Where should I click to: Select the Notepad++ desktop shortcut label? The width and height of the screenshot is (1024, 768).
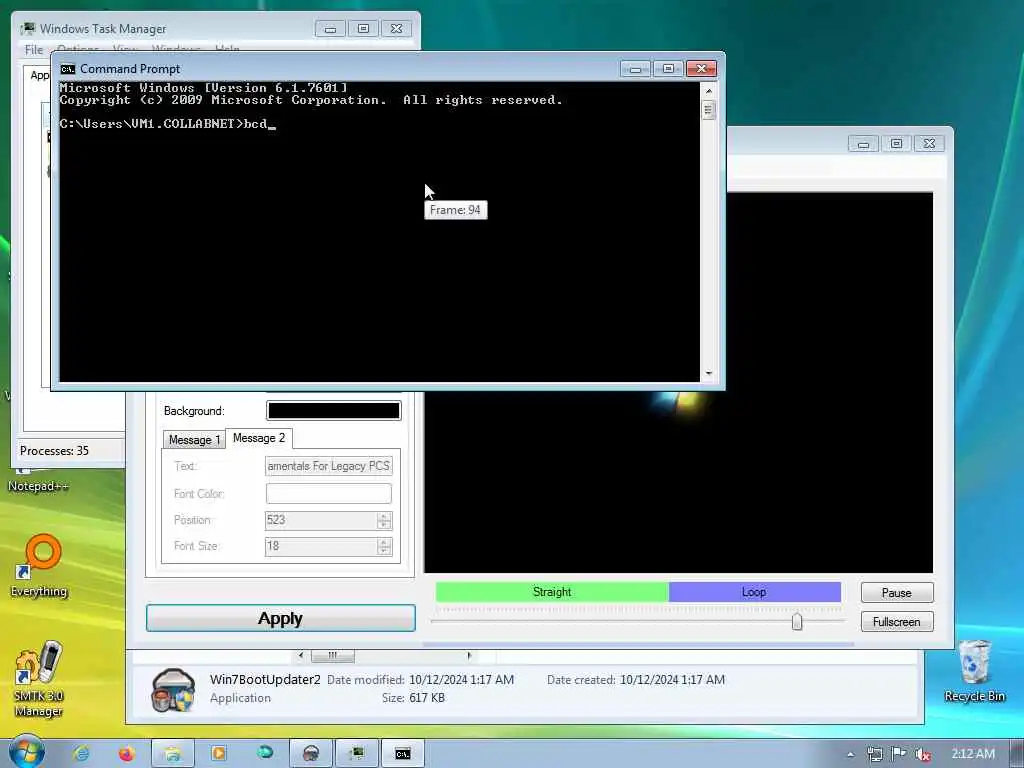pyautogui.click(x=38, y=486)
